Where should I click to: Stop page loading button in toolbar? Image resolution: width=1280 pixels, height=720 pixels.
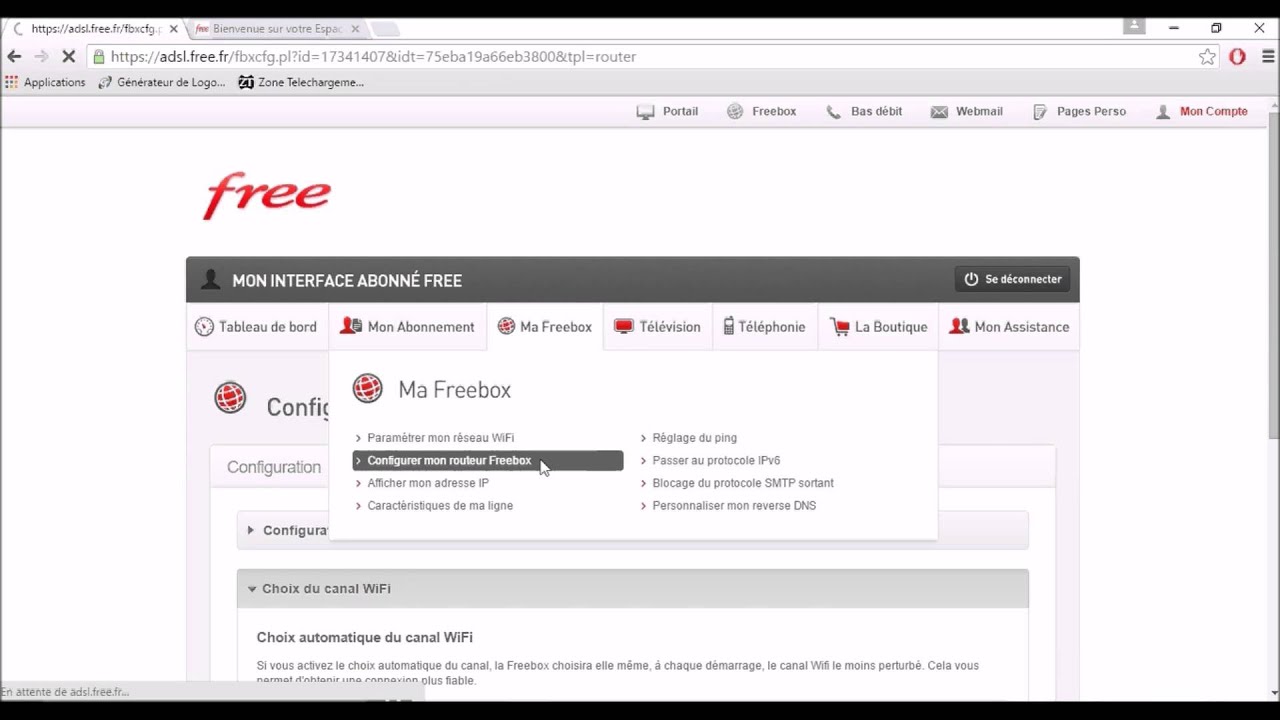[67, 57]
